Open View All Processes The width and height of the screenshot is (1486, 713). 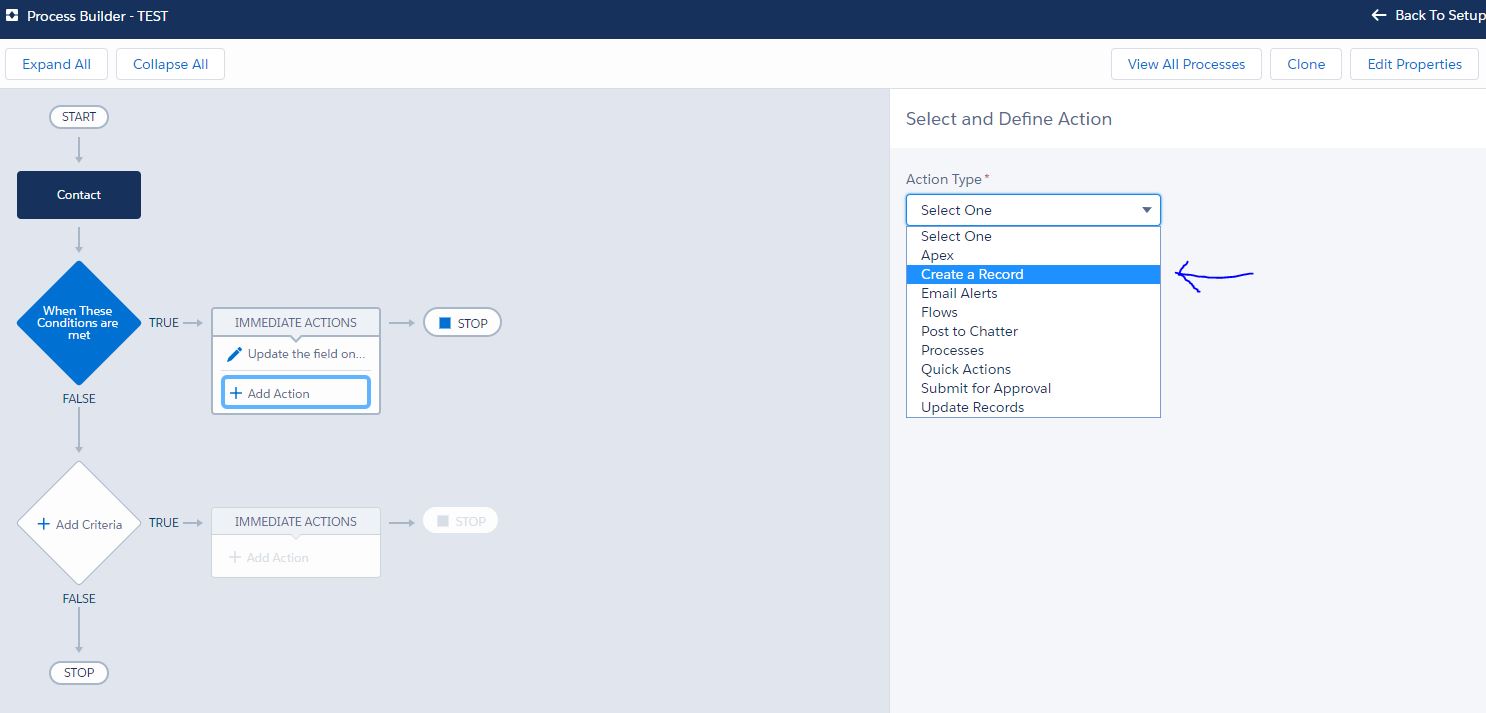pos(1186,64)
